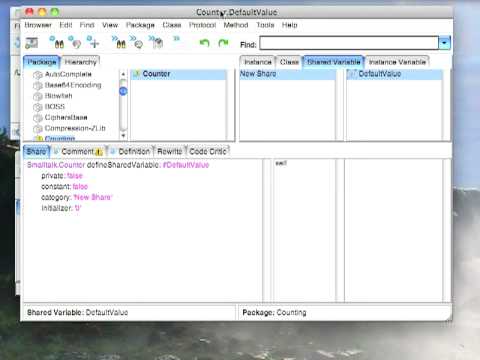The height and width of the screenshot is (360, 480).
Task: Click the toolbar icon left of the plus
Action: (x=75, y=43)
